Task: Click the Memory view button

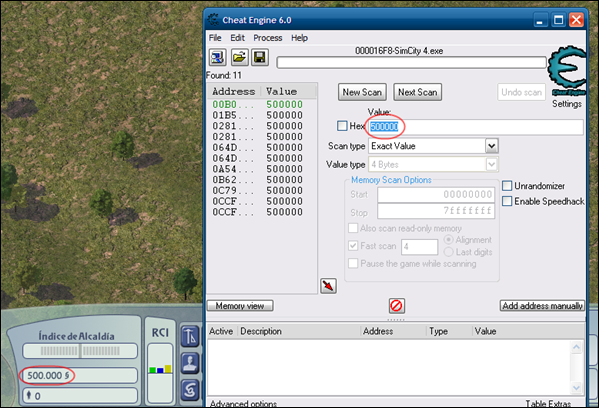Action: [240, 306]
